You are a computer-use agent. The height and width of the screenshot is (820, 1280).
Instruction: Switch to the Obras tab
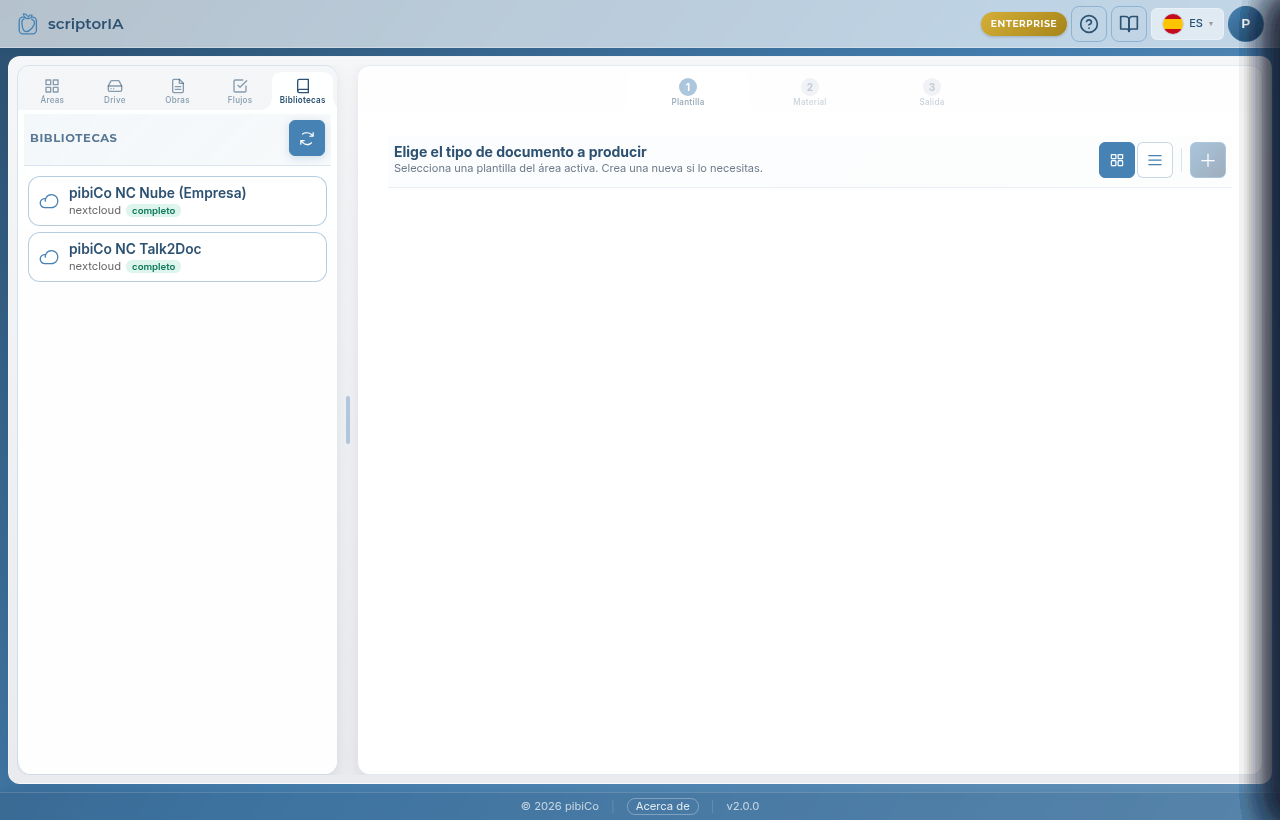click(x=177, y=91)
